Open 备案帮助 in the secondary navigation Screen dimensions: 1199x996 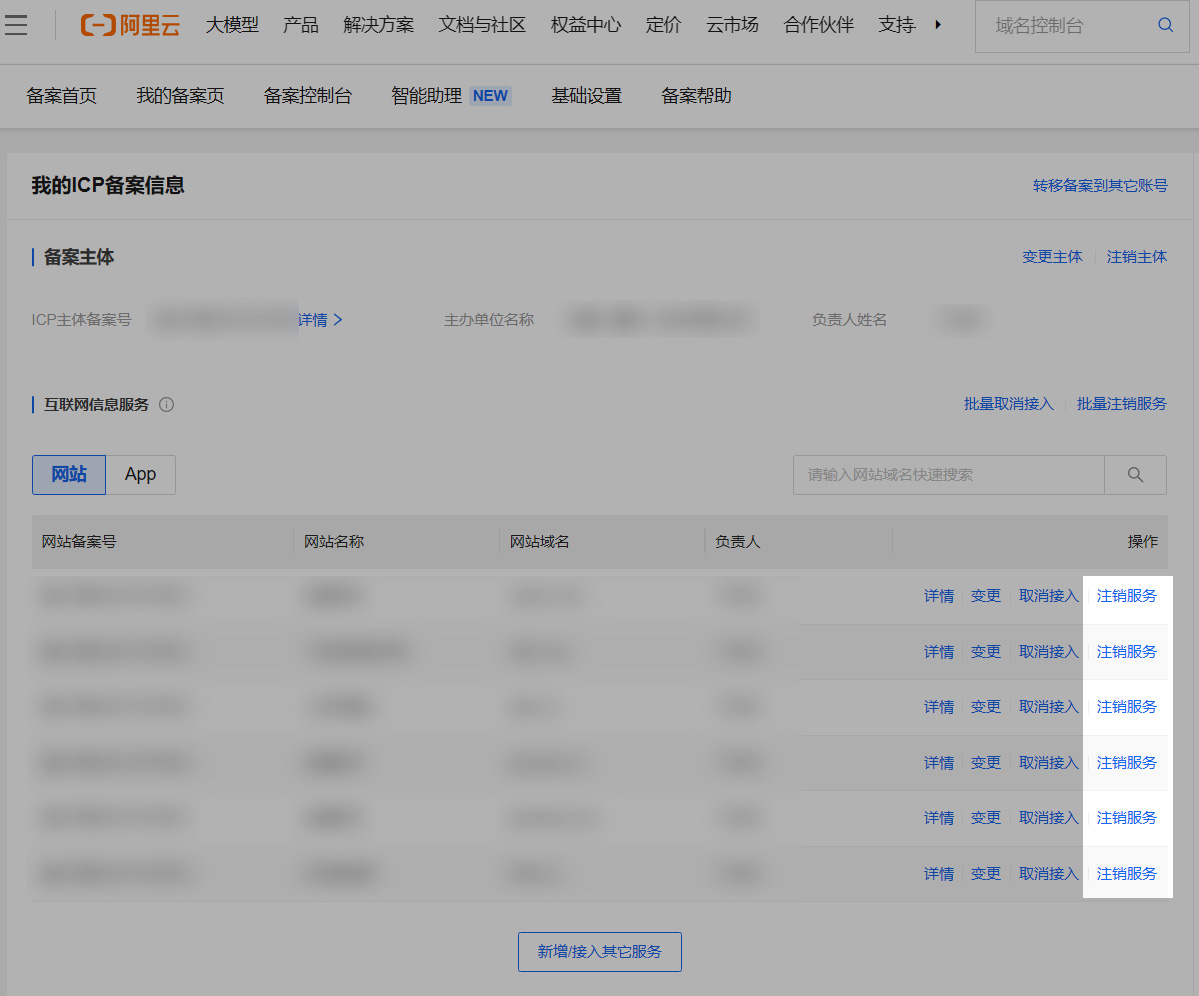696,96
